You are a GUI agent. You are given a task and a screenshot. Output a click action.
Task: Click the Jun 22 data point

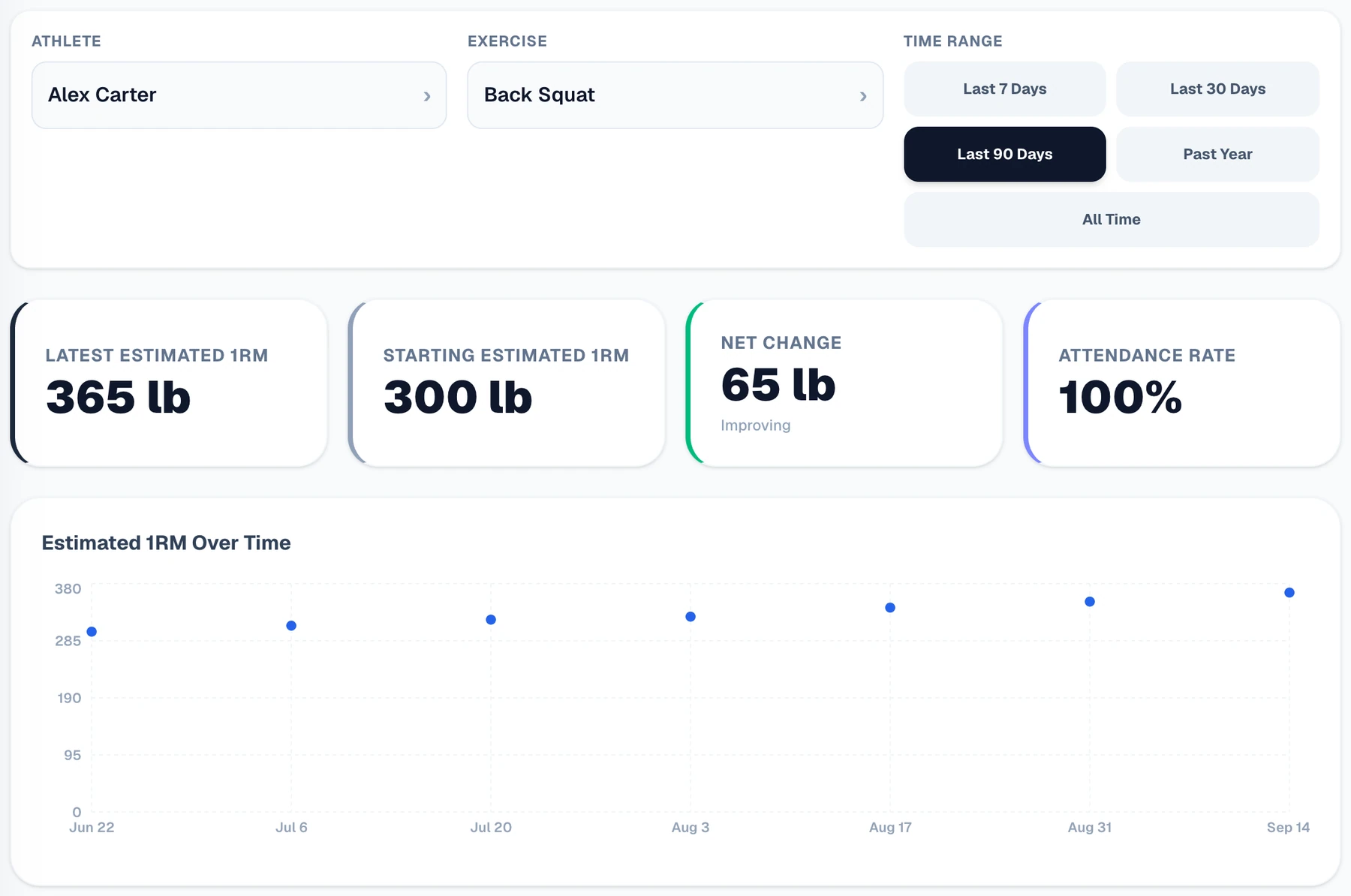click(x=92, y=632)
